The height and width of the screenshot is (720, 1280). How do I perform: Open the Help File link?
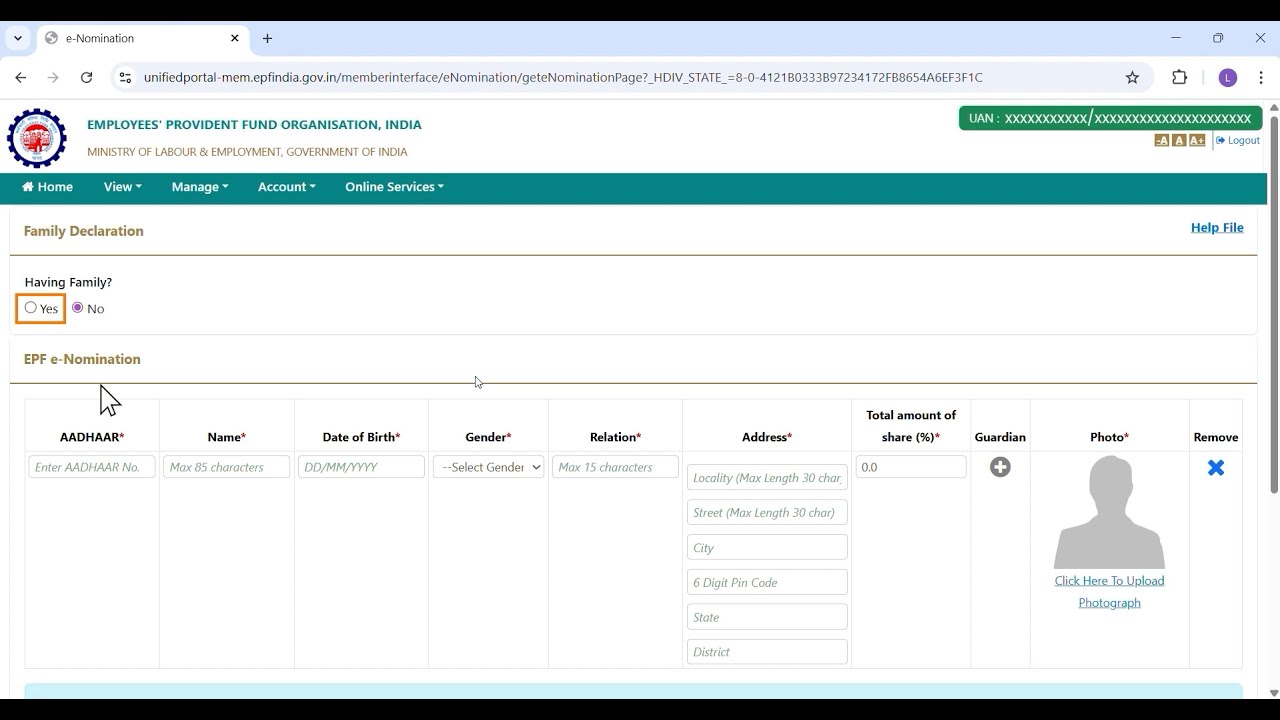[x=1217, y=228]
